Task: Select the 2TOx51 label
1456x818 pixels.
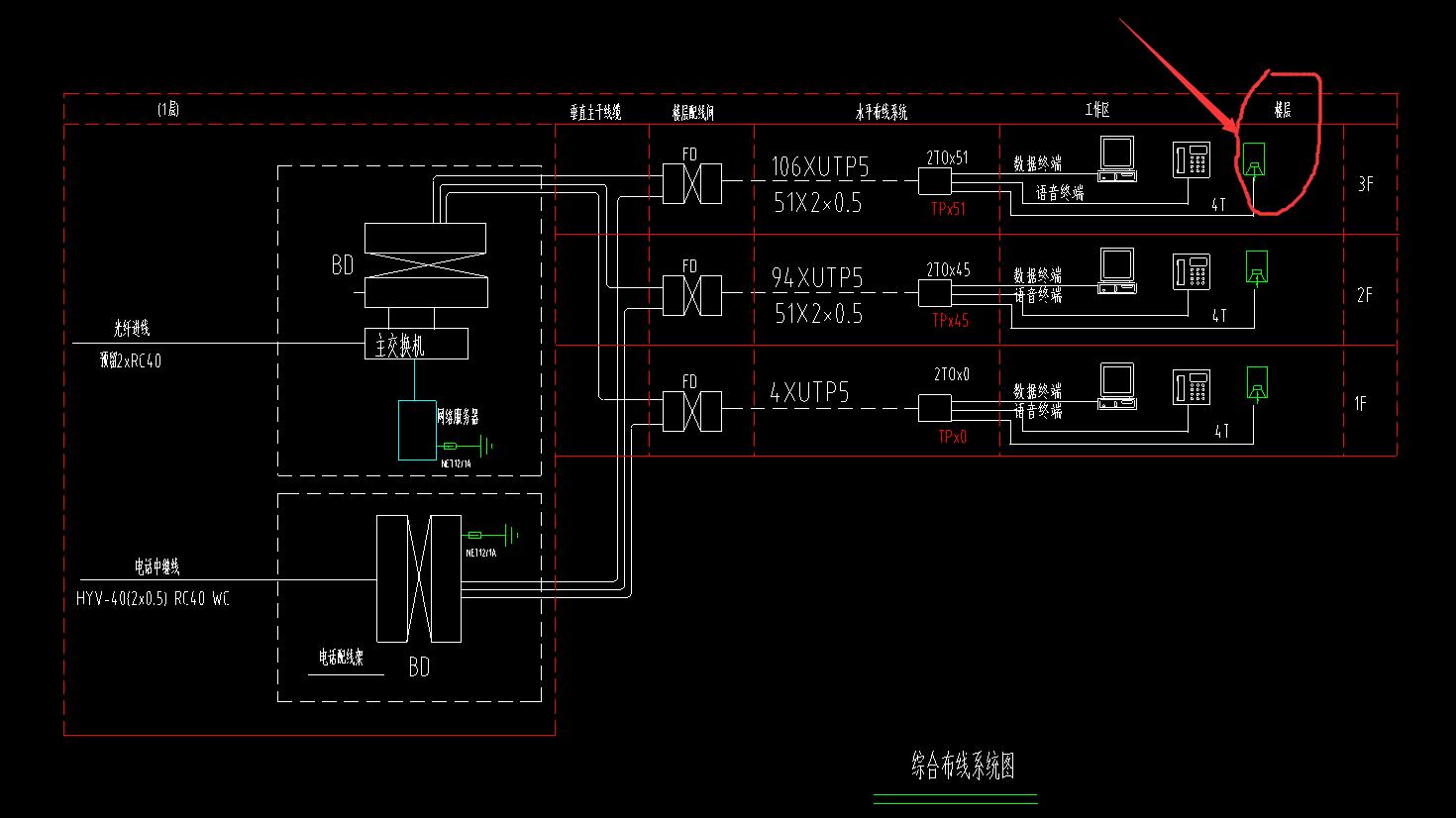Action: click(948, 157)
